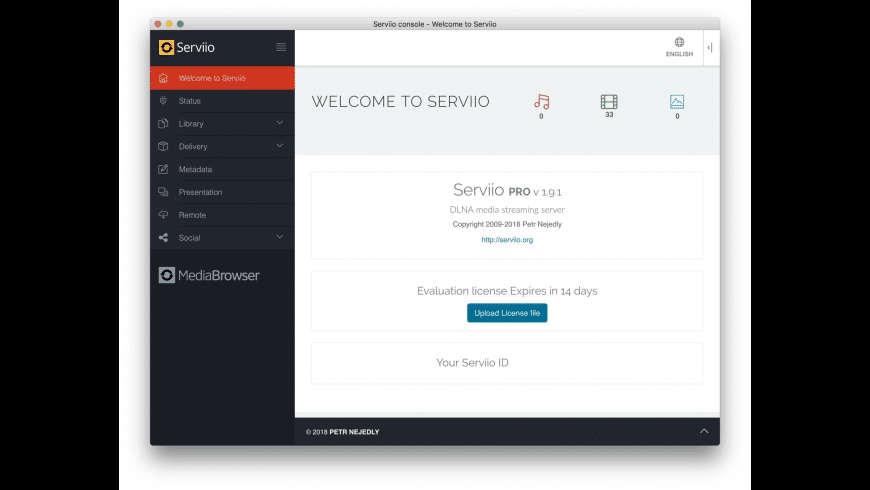This screenshot has height=490, width=870.
Task: Open the Presentation menu item
Action: (x=222, y=192)
